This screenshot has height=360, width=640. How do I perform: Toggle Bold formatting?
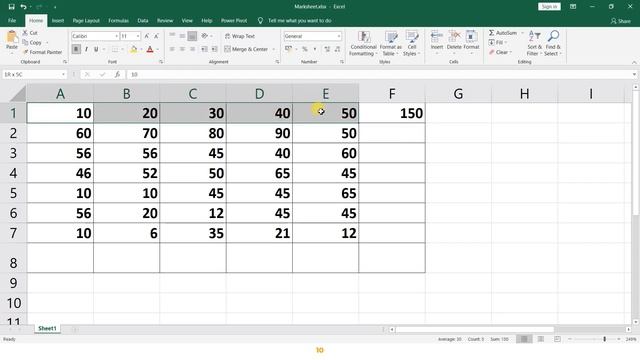pyautogui.click(x=76, y=49)
